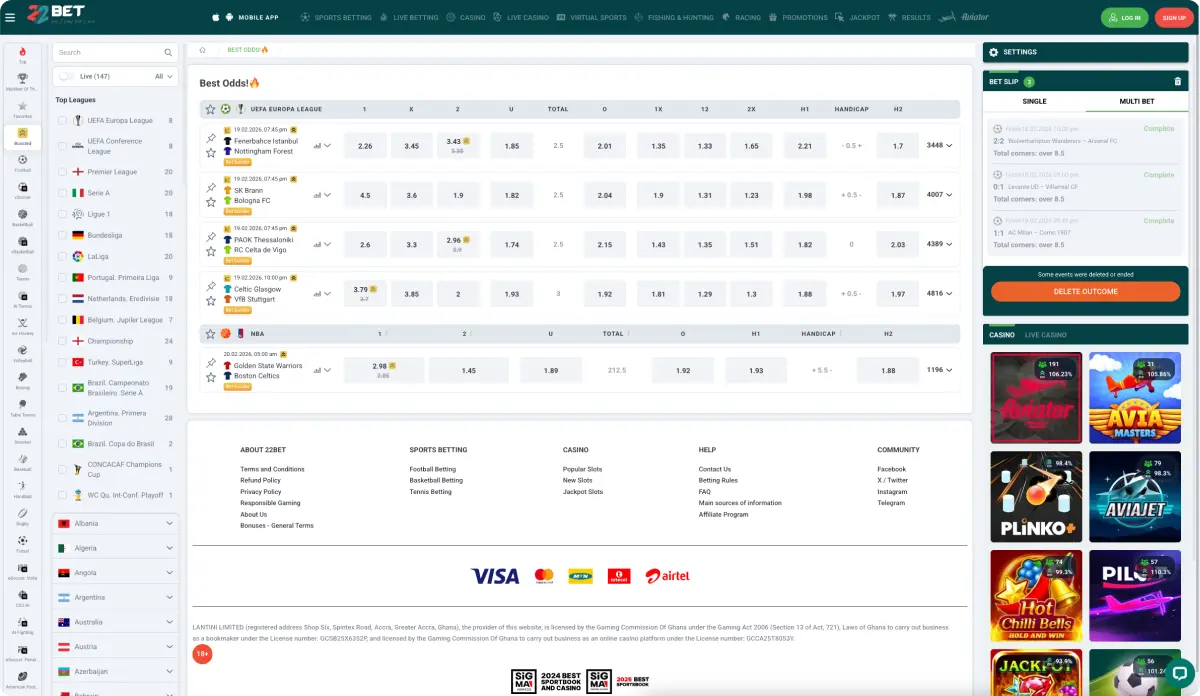The height and width of the screenshot is (696, 1200).
Task: Click the Mobile App link in the header
Action: click(x=260, y=17)
